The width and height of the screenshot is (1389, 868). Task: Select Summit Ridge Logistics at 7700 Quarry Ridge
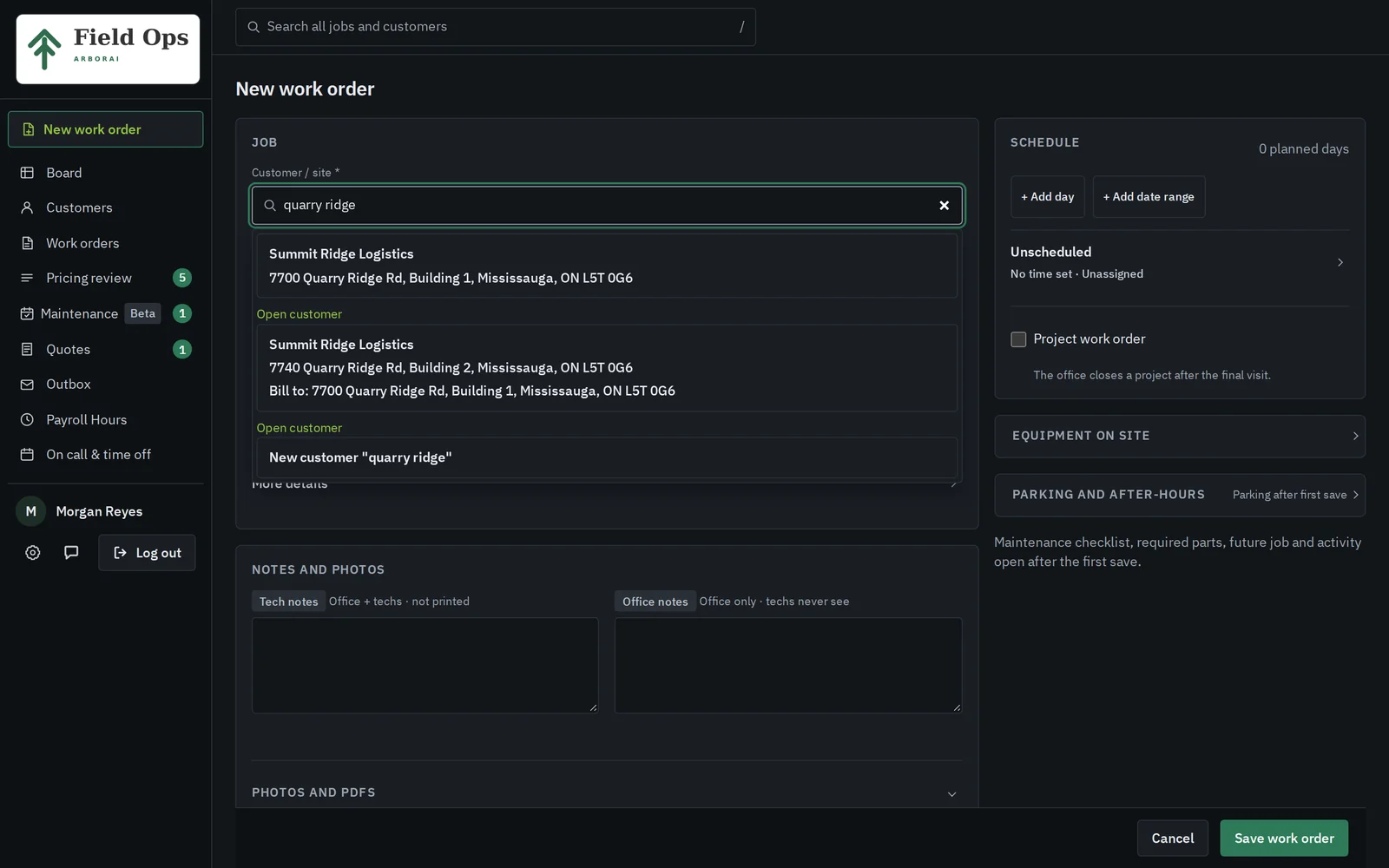point(607,266)
